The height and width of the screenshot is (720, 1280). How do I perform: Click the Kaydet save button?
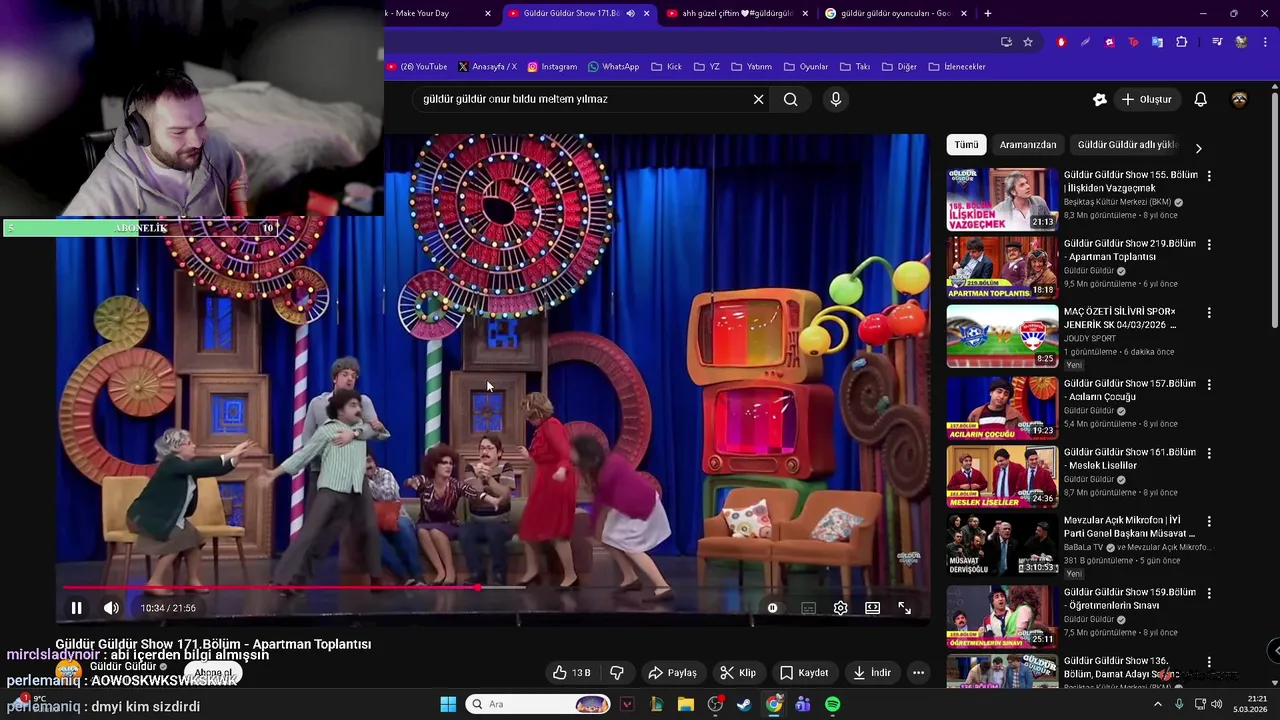(804, 673)
